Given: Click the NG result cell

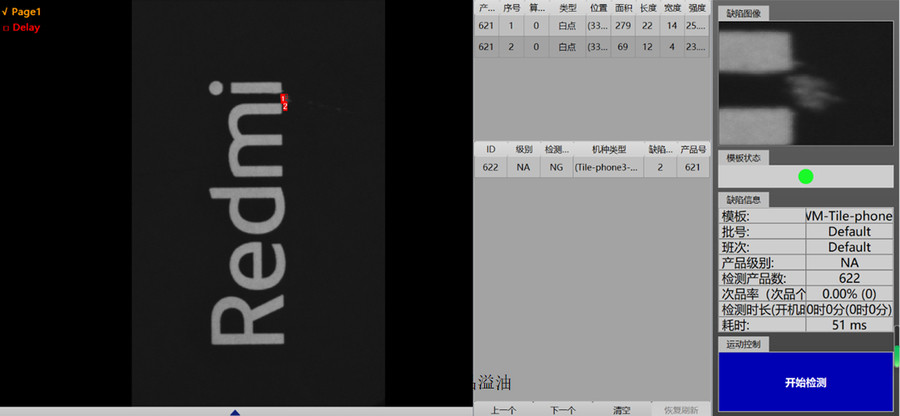Looking at the screenshot, I should pos(557,168).
